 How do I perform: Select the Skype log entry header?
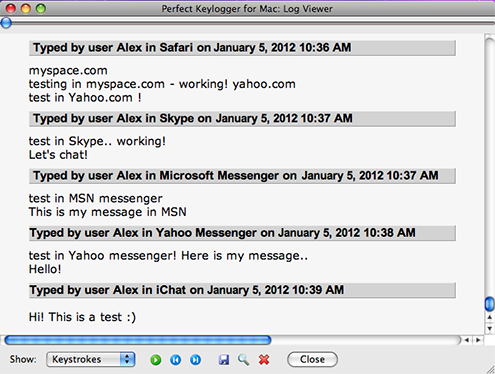(242, 118)
